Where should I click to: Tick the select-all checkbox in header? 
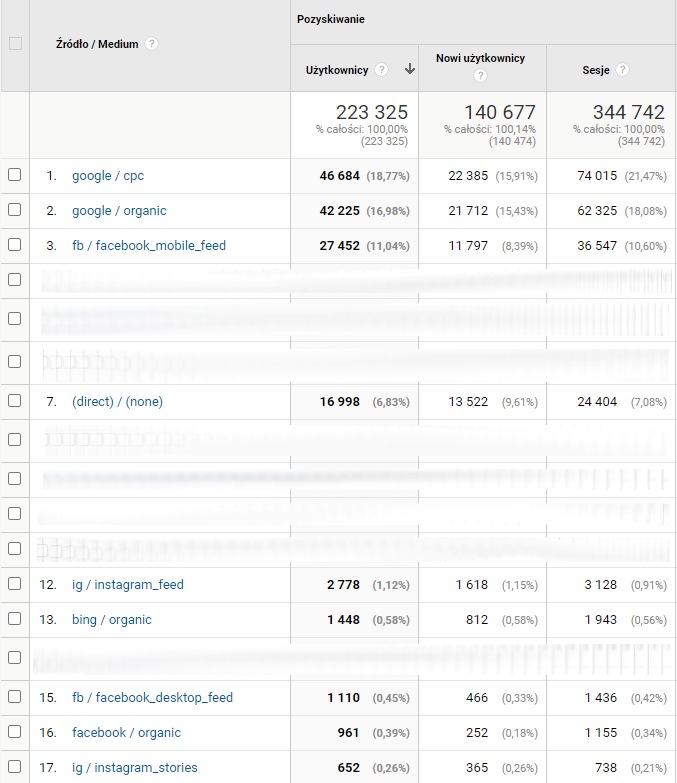(x=15, y=44)
